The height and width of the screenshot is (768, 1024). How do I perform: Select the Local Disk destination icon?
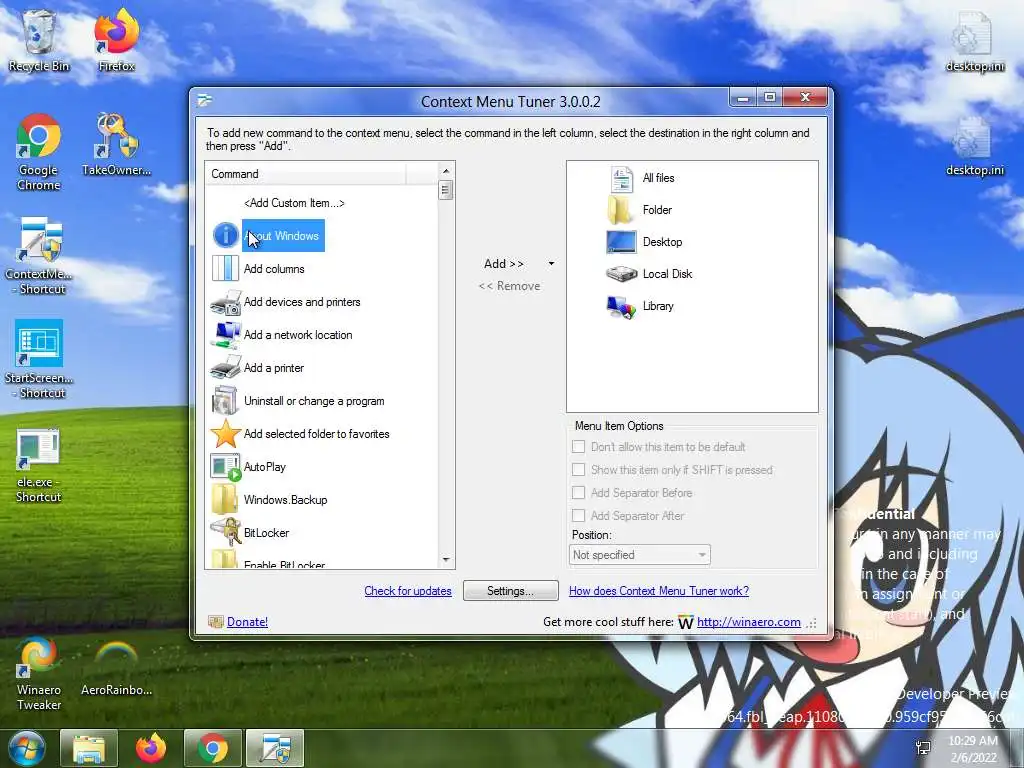point(621,274)
